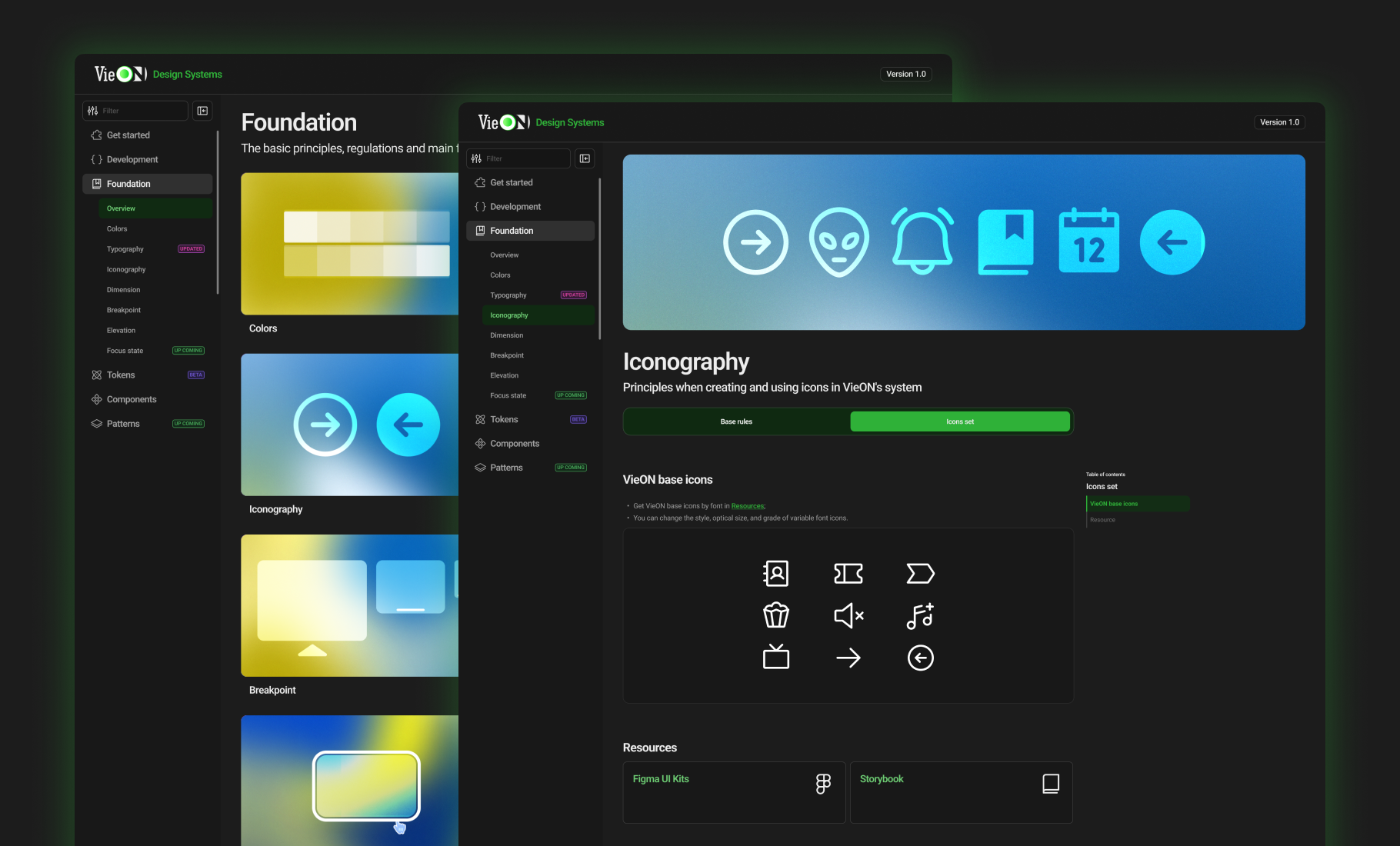The height and width of the screenshot is (846, 1400).
Task: Open Tokens in back window sidebar
Action: pos(147,375)
